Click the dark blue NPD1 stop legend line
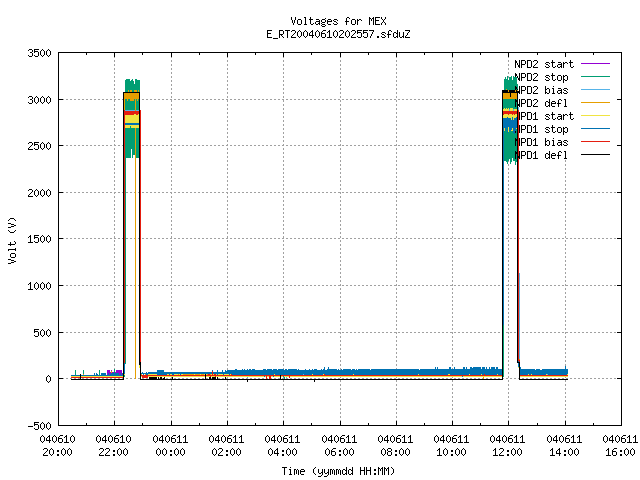The width and height of the screenshot is (640, 480). (595, 129)
